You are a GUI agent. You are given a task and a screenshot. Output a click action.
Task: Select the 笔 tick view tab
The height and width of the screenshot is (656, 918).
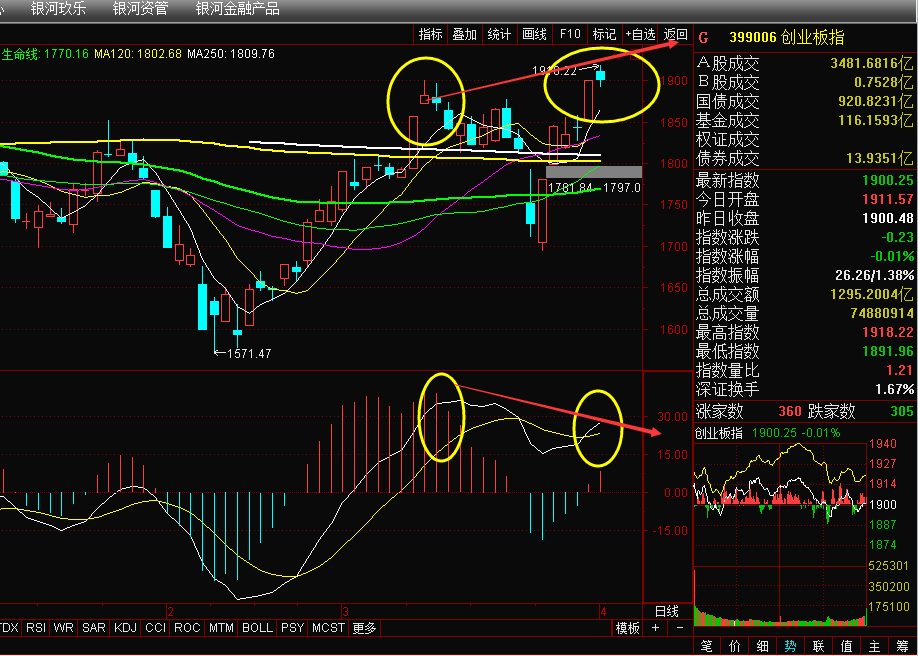[707, 646]
